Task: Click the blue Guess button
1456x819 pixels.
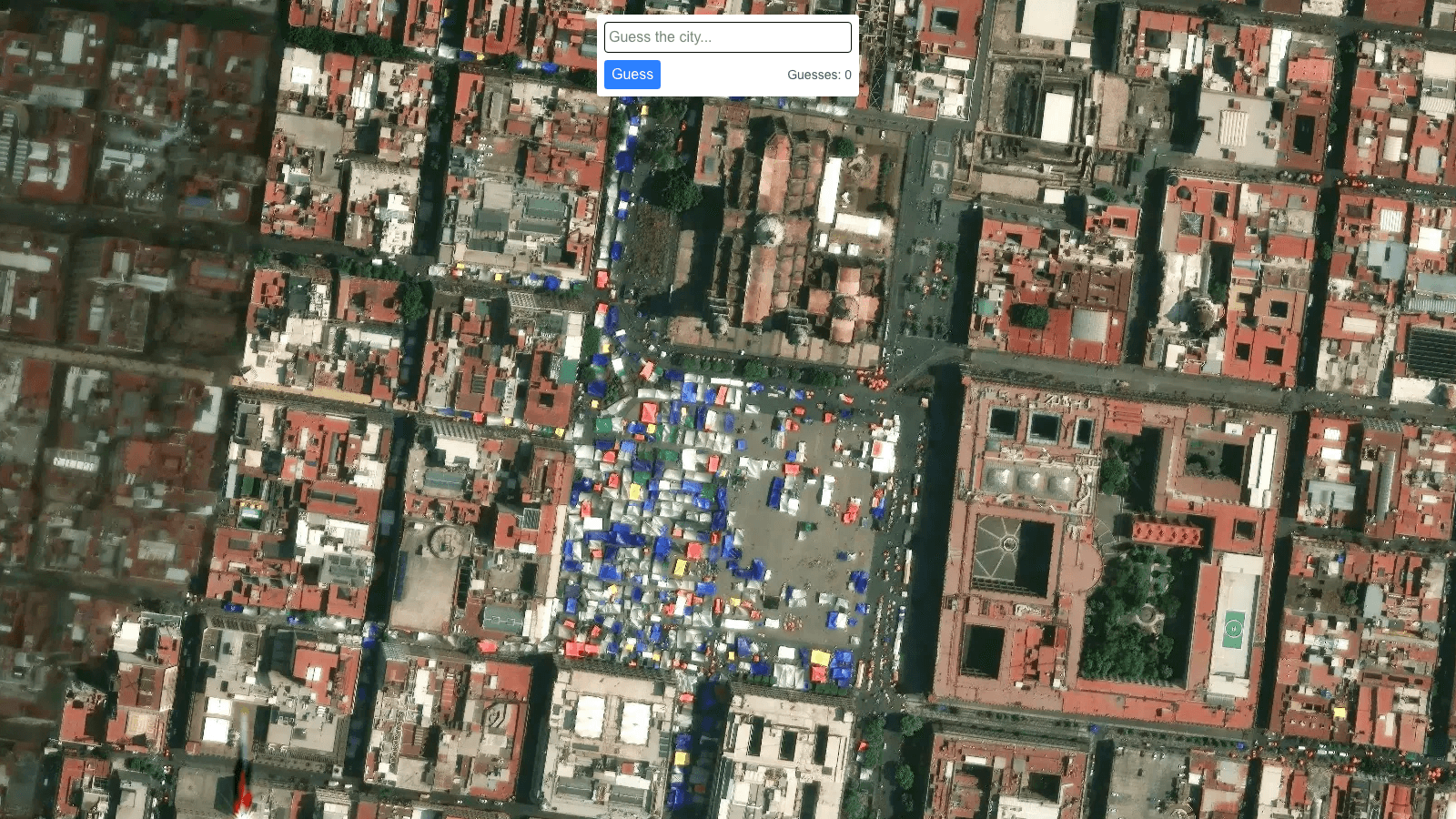Action: pos(632,75)
